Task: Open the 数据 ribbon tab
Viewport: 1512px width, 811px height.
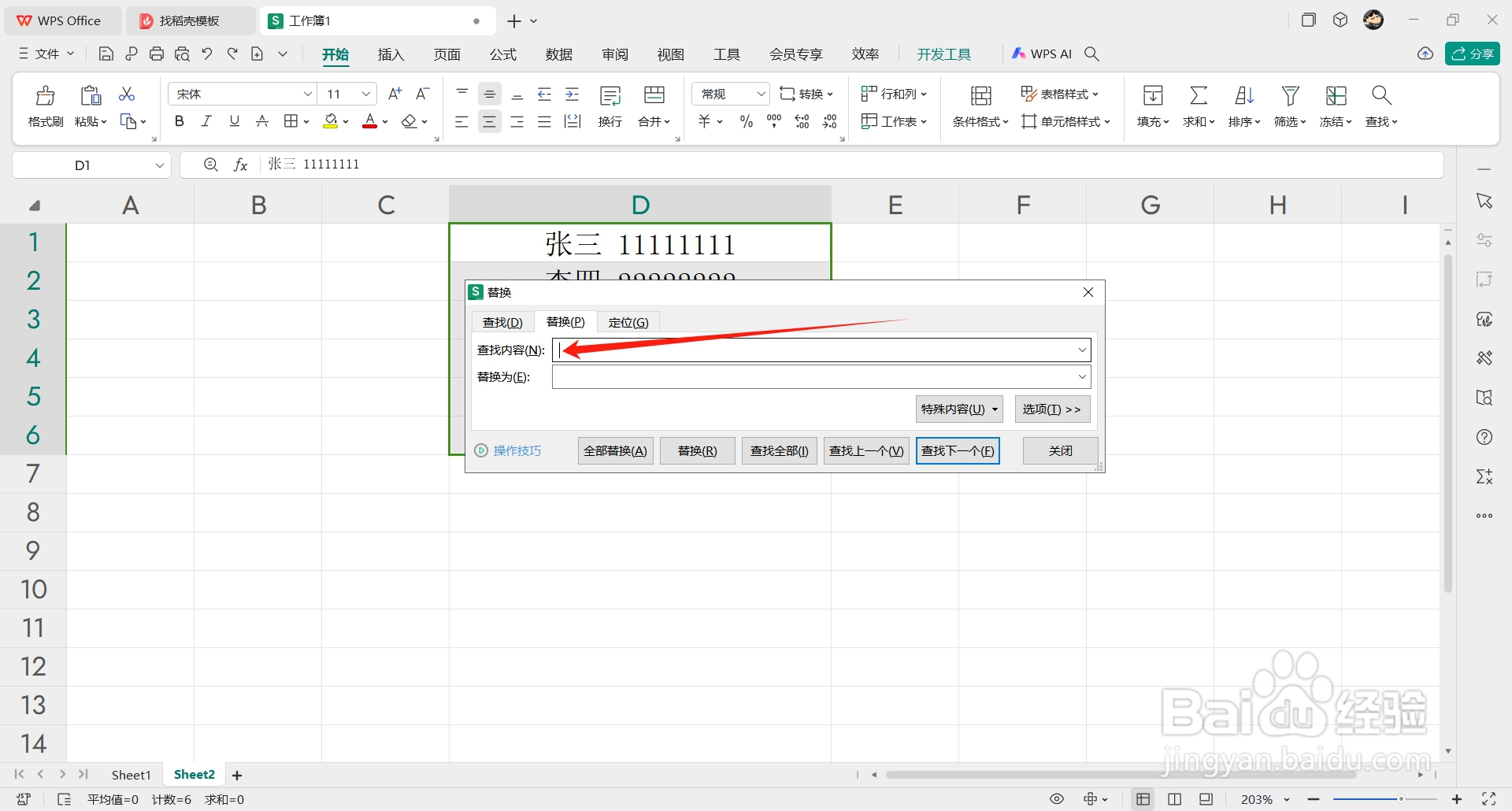Action: tap(559, 54)
